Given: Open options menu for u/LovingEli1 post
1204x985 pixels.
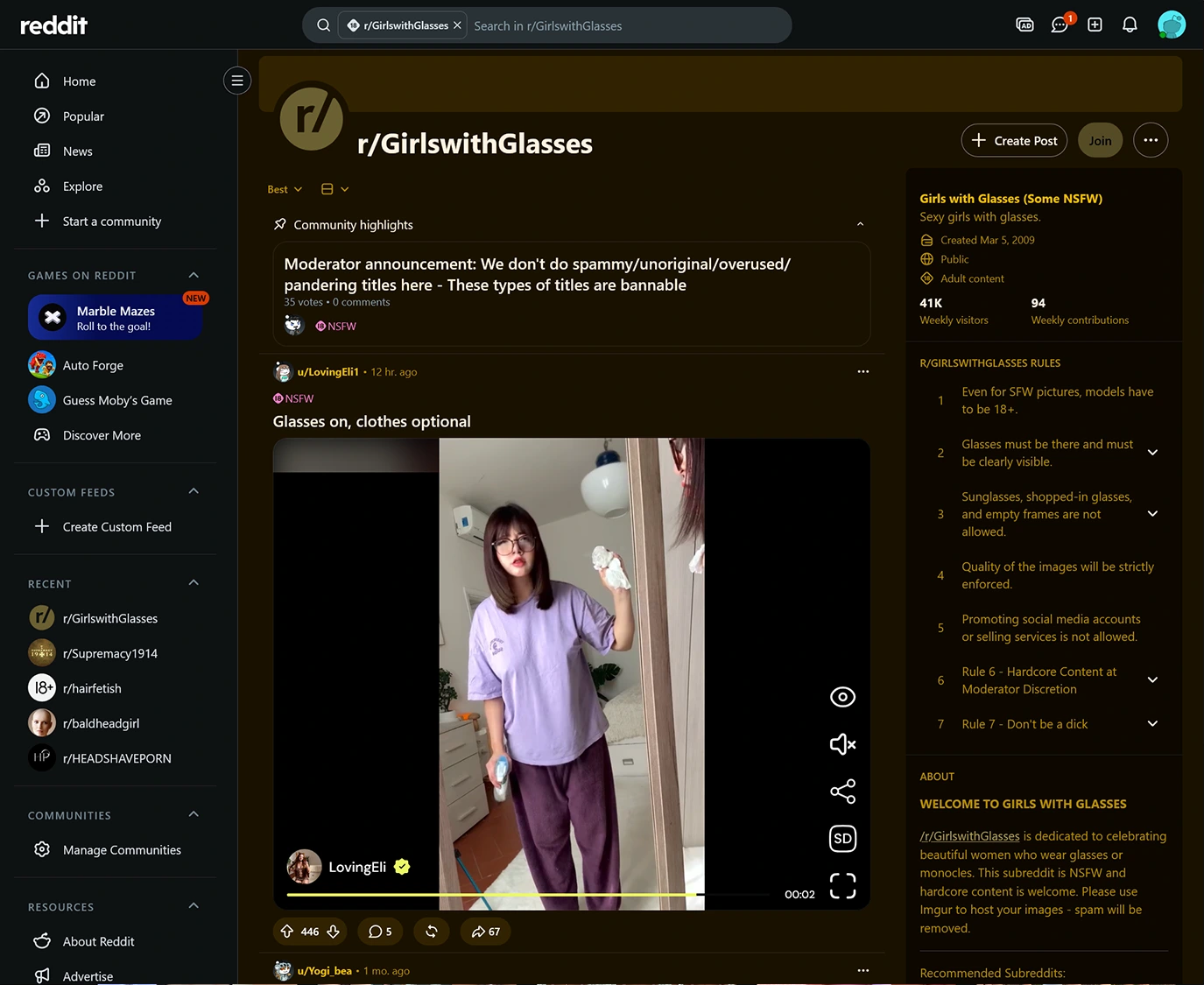Looking at the screenshot, I should coord(863,371).
